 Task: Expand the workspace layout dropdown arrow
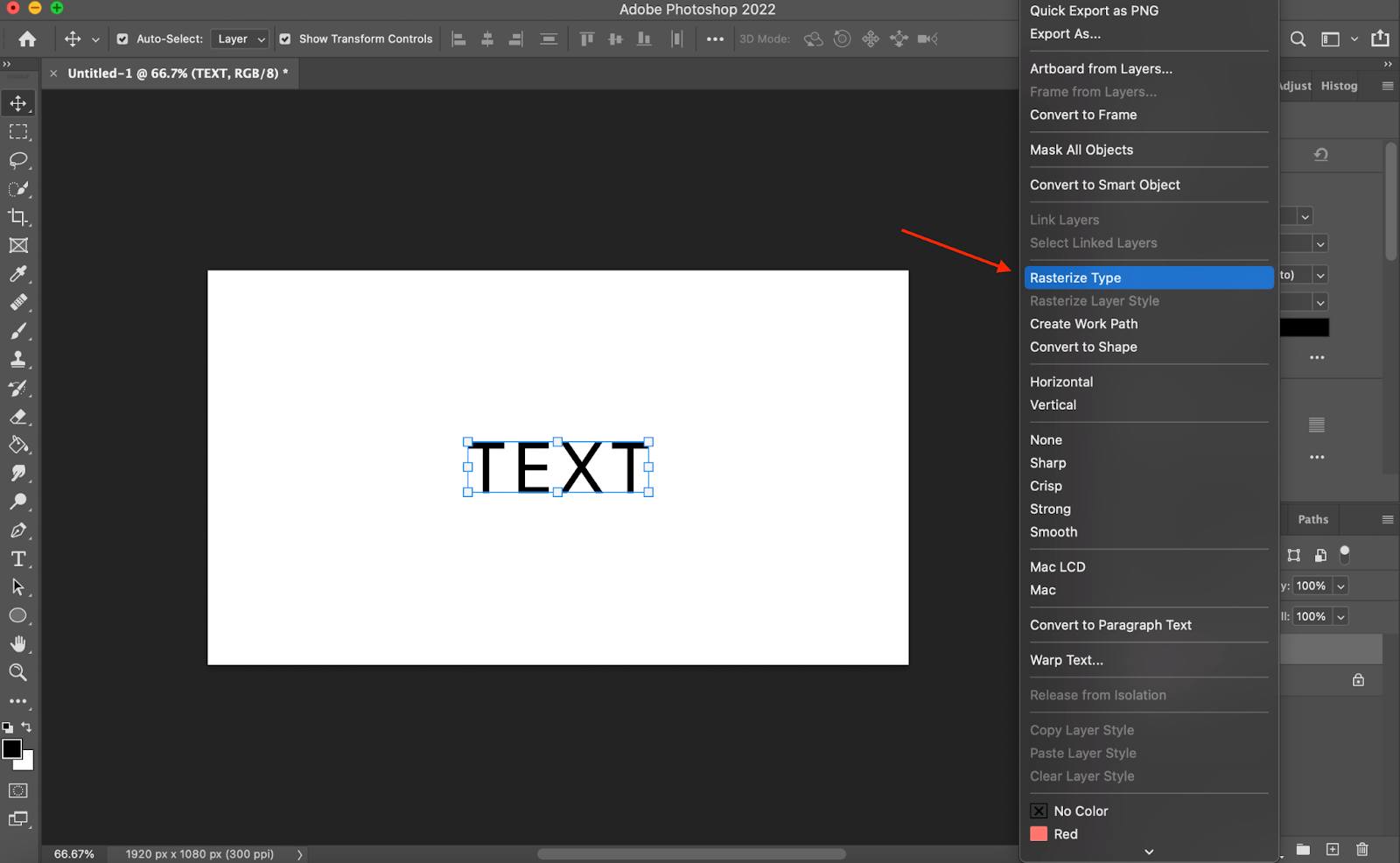click(x=1354, y=39)
